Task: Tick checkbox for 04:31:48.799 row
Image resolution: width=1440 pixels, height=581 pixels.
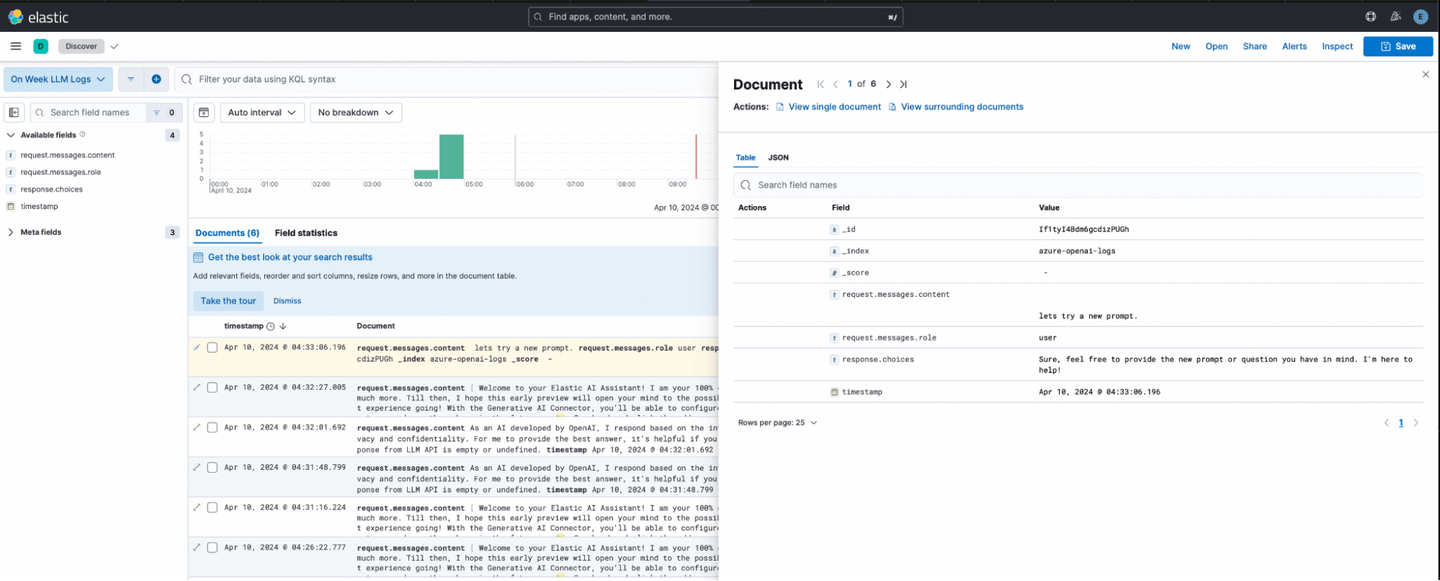Action: tap(212, 468)
